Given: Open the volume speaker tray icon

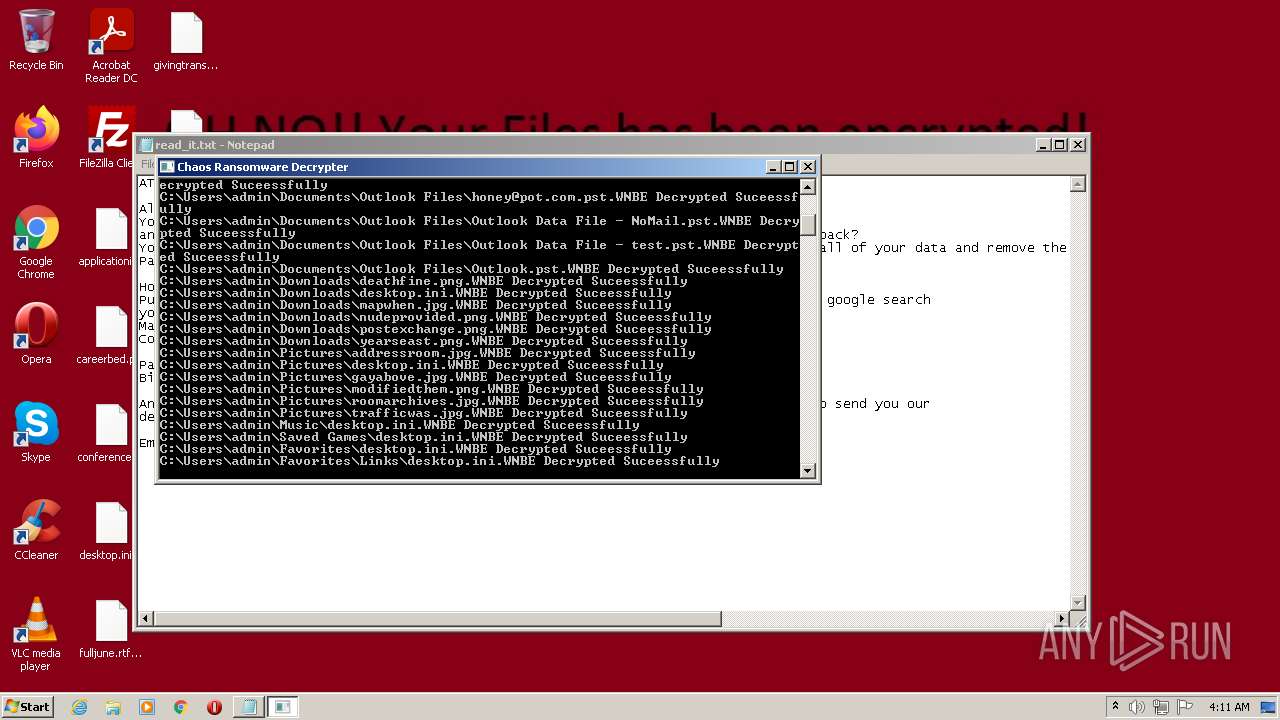Looking at the screenshot, I should point(1137,707).
